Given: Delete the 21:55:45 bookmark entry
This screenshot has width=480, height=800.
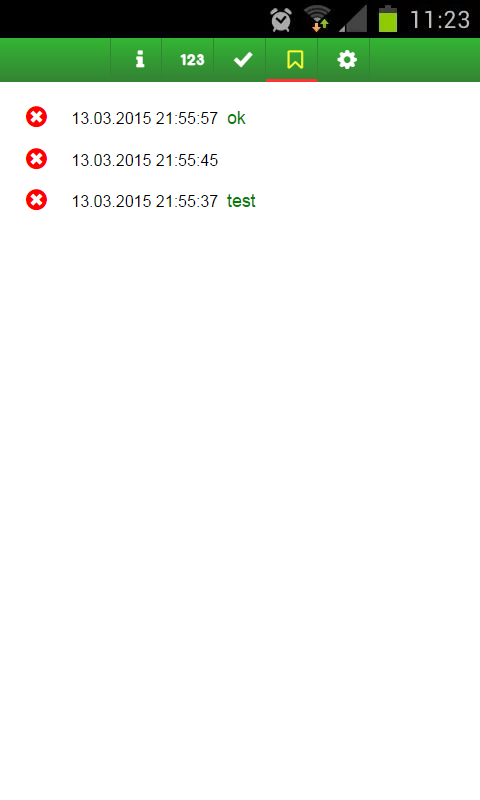Looking at the screenshot, I should pyautogui.click(x=36, y=159).
